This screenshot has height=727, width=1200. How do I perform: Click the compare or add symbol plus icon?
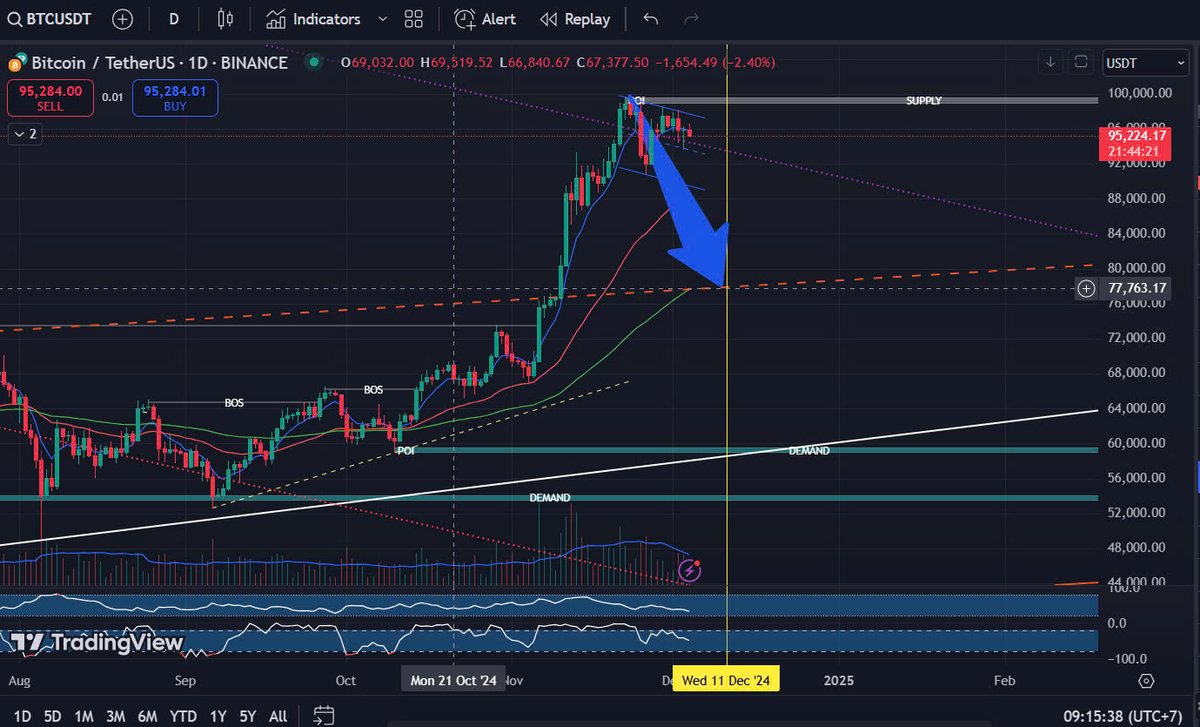coord(122,19)
